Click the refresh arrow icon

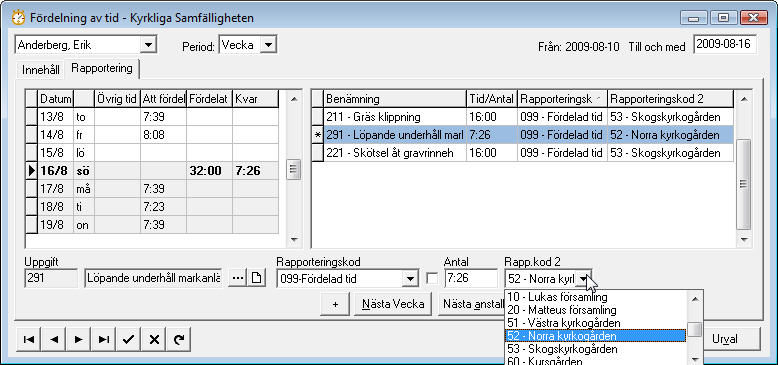coord(179,339)
